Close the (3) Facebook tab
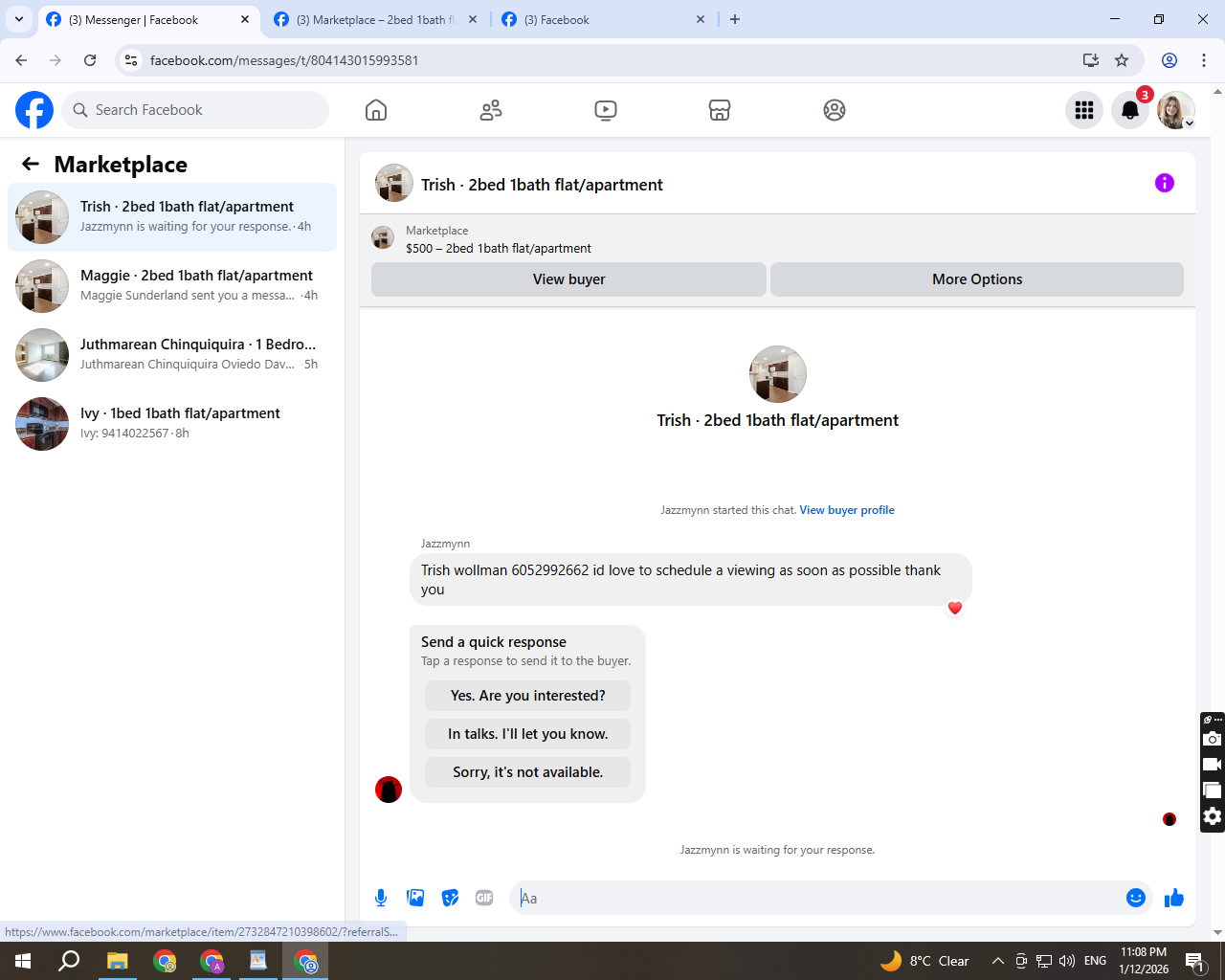 click(x=701, y=19)
